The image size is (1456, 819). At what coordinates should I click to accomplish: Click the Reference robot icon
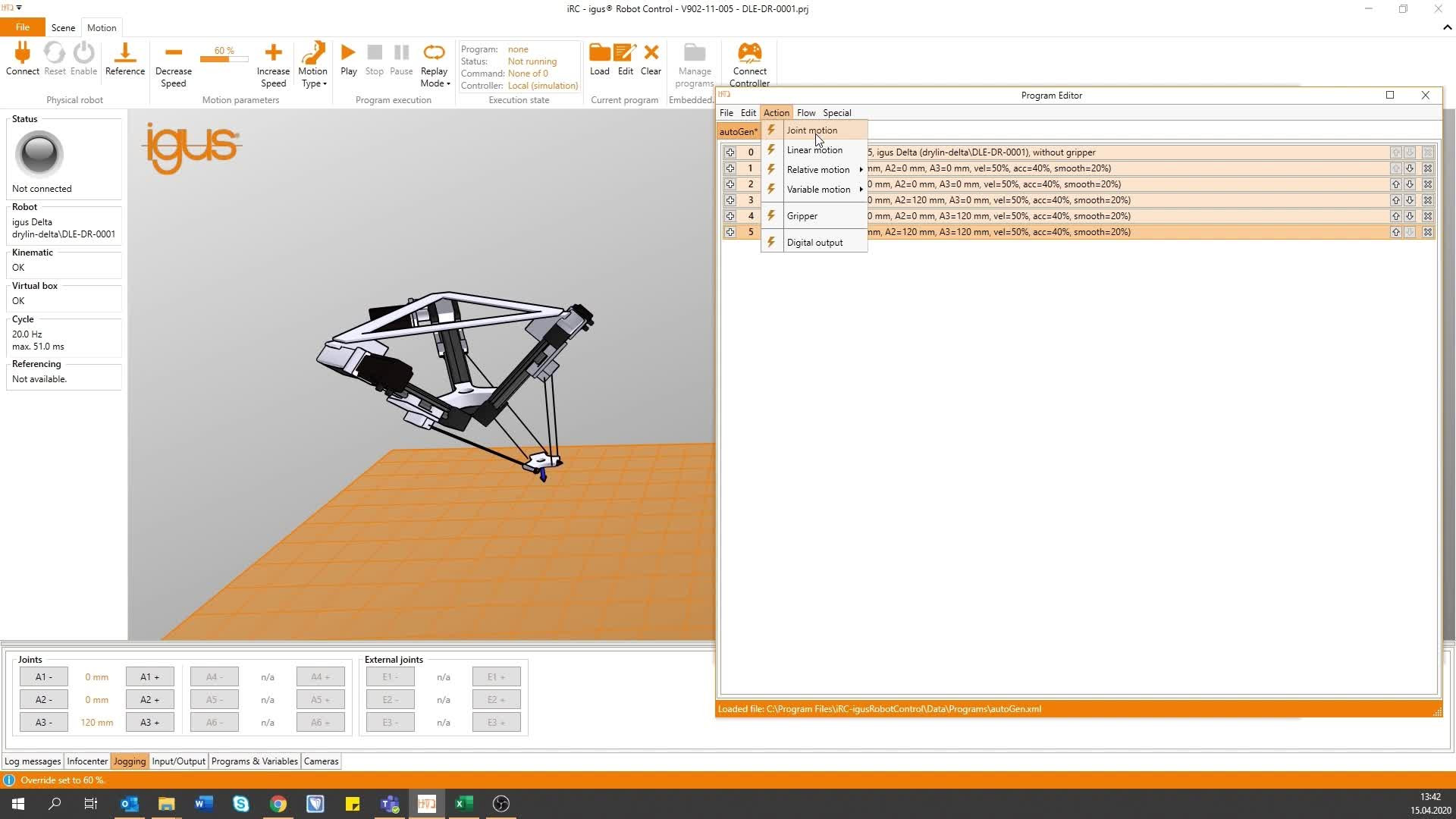tap(125, 53)
